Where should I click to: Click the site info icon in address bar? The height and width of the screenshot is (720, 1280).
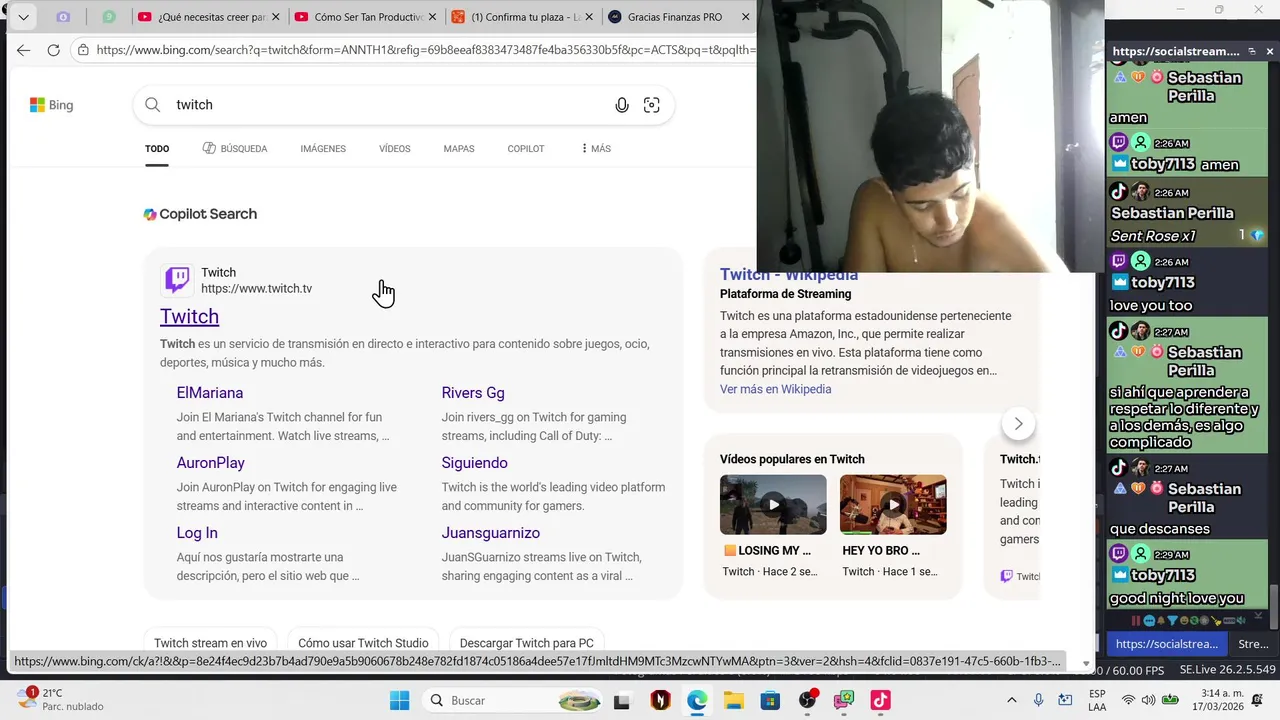click(x=83, y=50)
